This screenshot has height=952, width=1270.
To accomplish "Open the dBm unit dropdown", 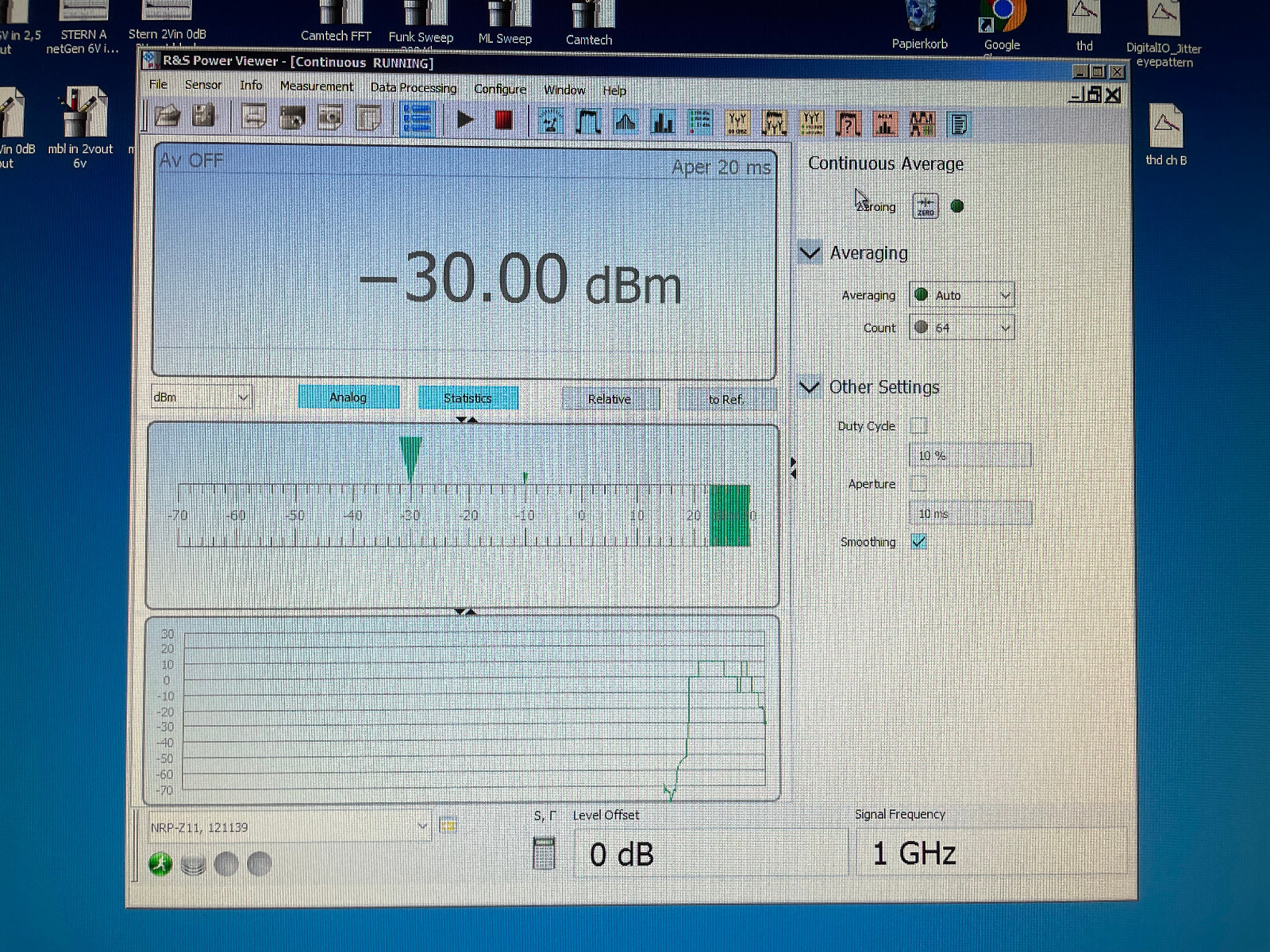I will tap(202, 397).
